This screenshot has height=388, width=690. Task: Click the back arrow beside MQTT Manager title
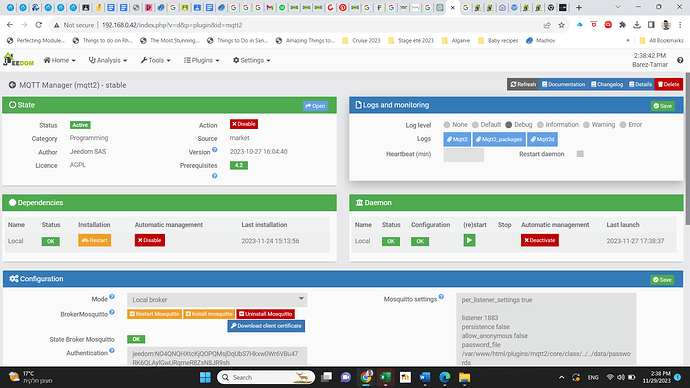click(x=12, y=85)
